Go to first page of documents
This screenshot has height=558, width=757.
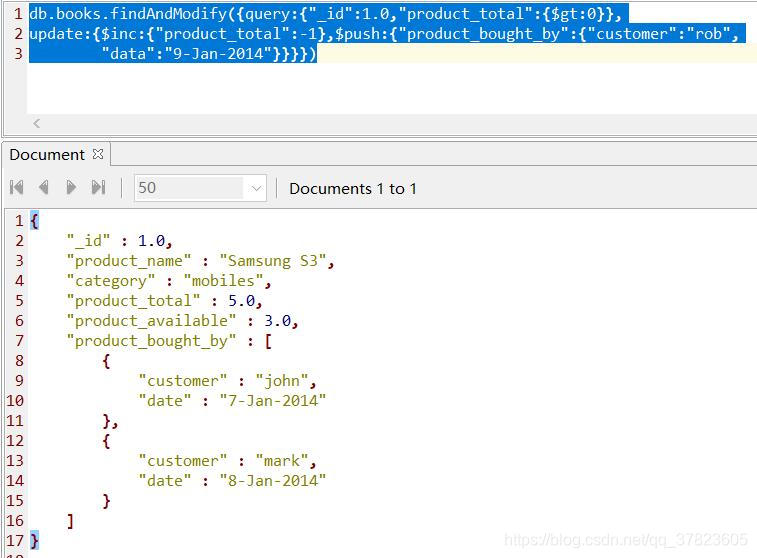pyautogui.click(x=16, y=187)
